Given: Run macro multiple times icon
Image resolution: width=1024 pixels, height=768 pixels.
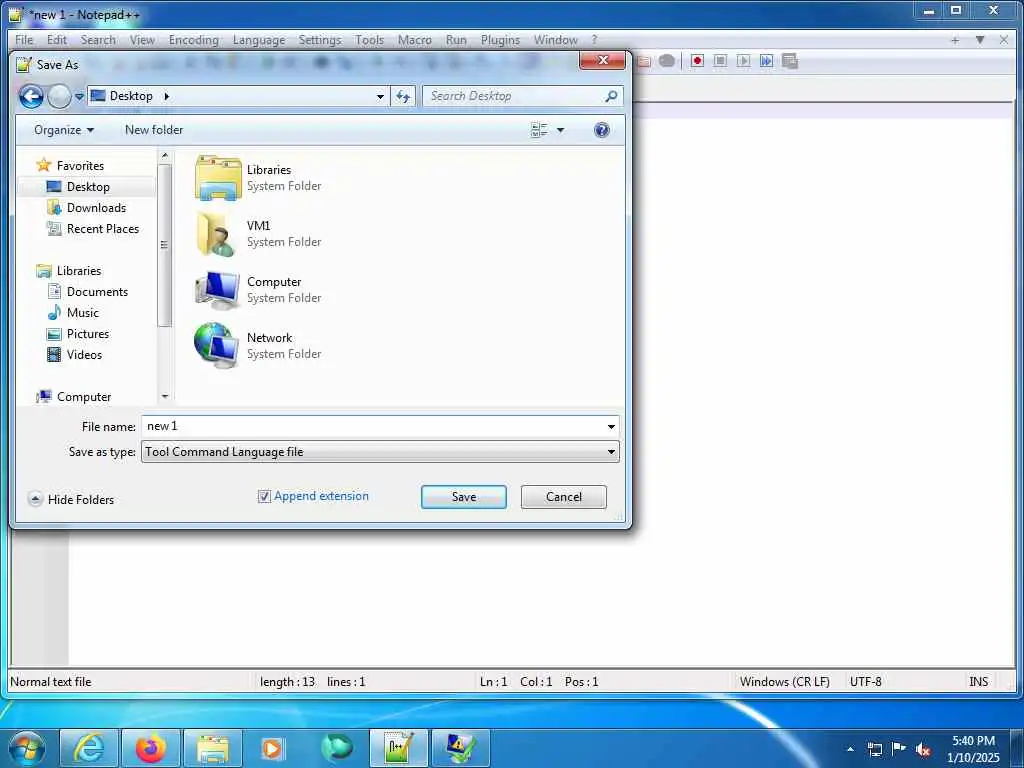Looking at the screenshot, I should click(766, 61).
